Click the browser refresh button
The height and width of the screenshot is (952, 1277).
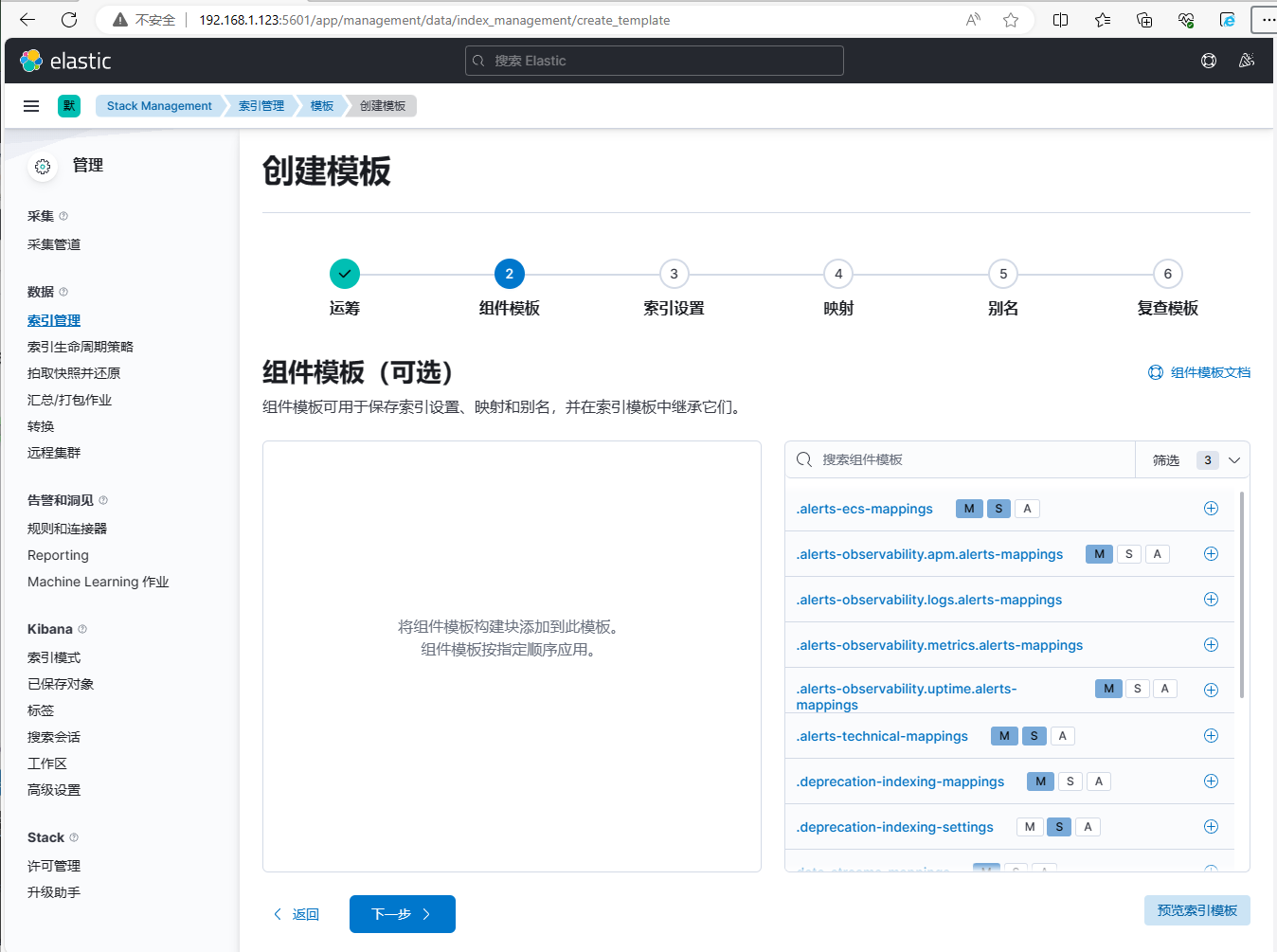point(69,20)
